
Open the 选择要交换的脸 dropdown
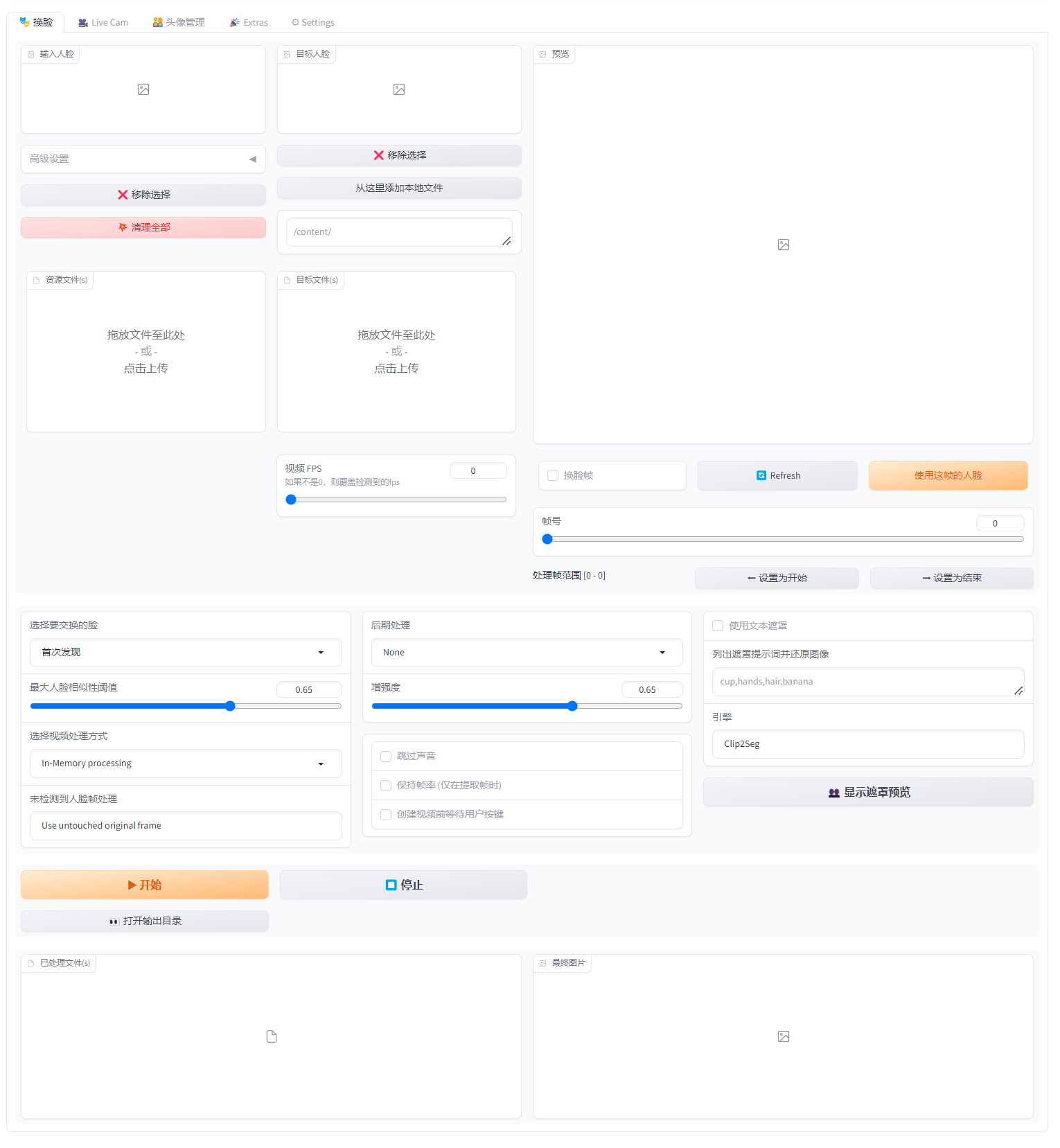[186, 653]
